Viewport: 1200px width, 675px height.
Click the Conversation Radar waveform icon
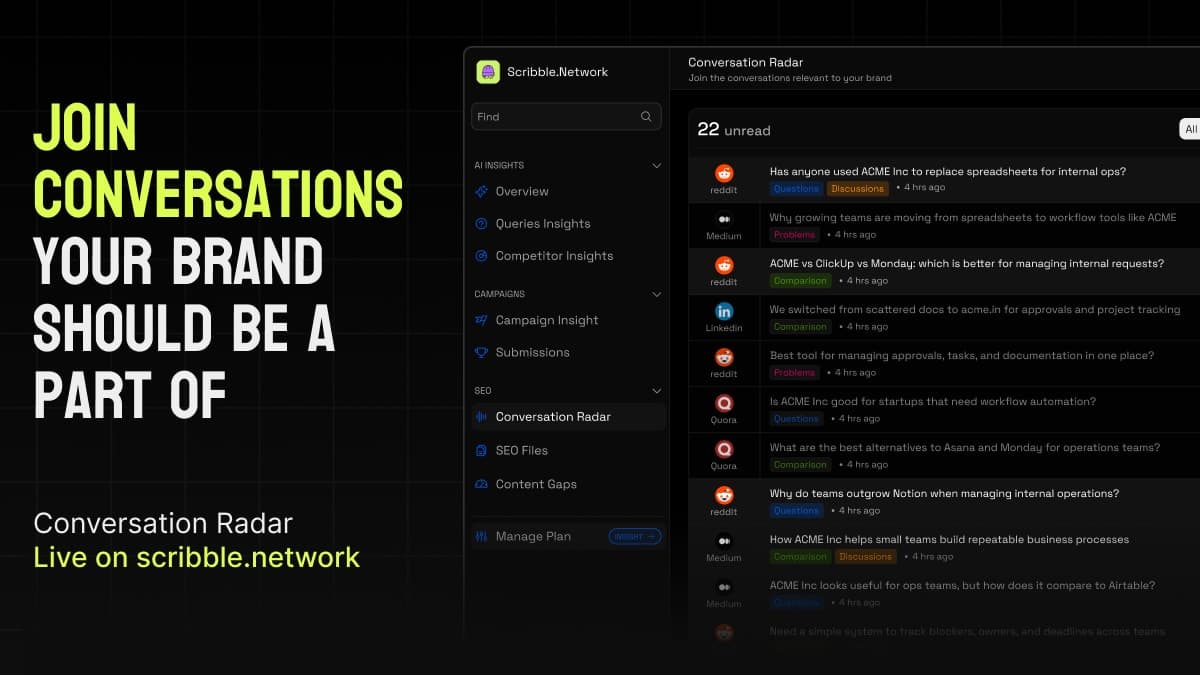pyautogui.click(x=482, y=417)
